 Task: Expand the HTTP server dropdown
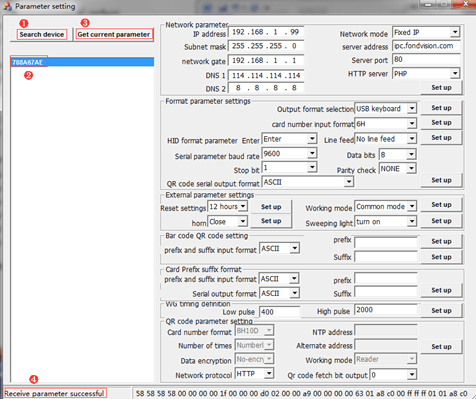click(426, 74)
